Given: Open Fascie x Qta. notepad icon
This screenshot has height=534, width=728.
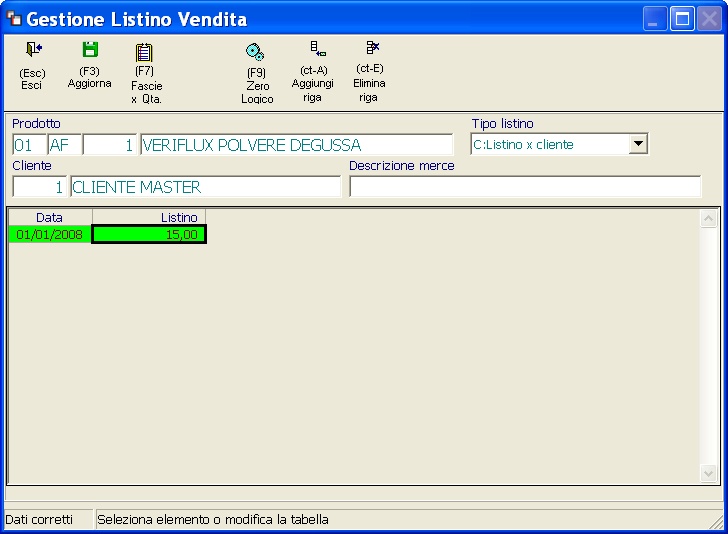Looking at the screenshot, I should 144,52.
